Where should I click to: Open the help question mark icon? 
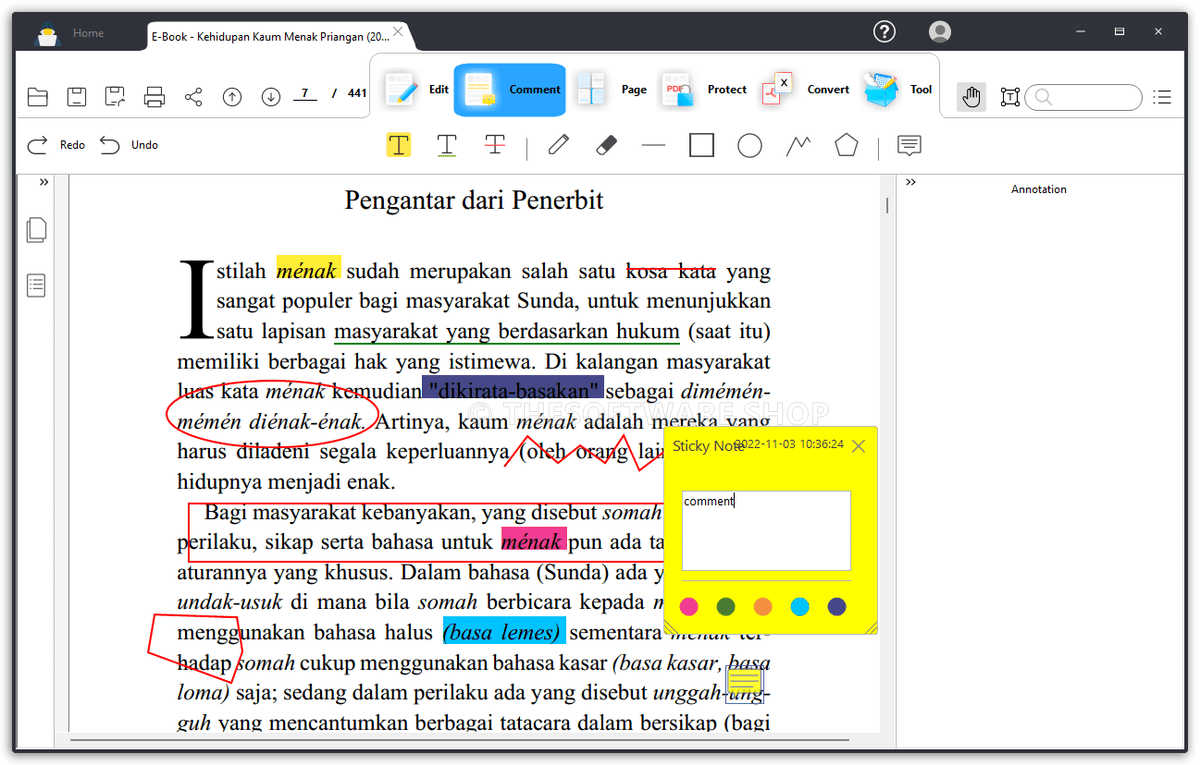point(884,32)
